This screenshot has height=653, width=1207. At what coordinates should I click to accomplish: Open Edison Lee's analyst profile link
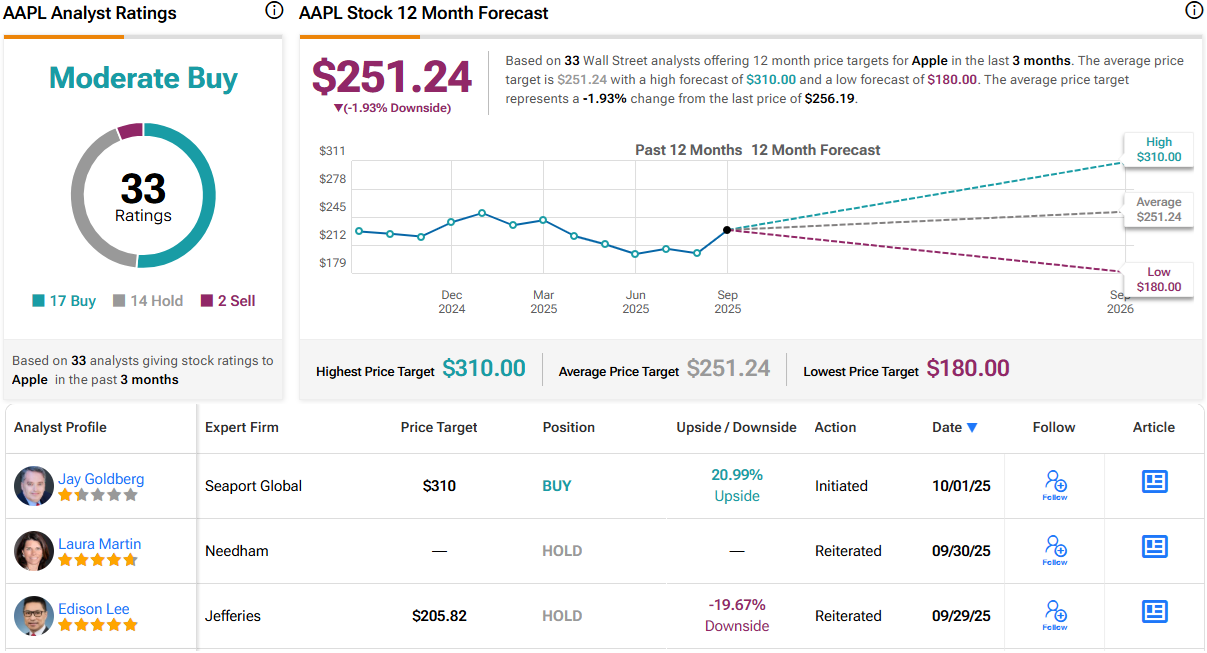[x=93, y=609]
